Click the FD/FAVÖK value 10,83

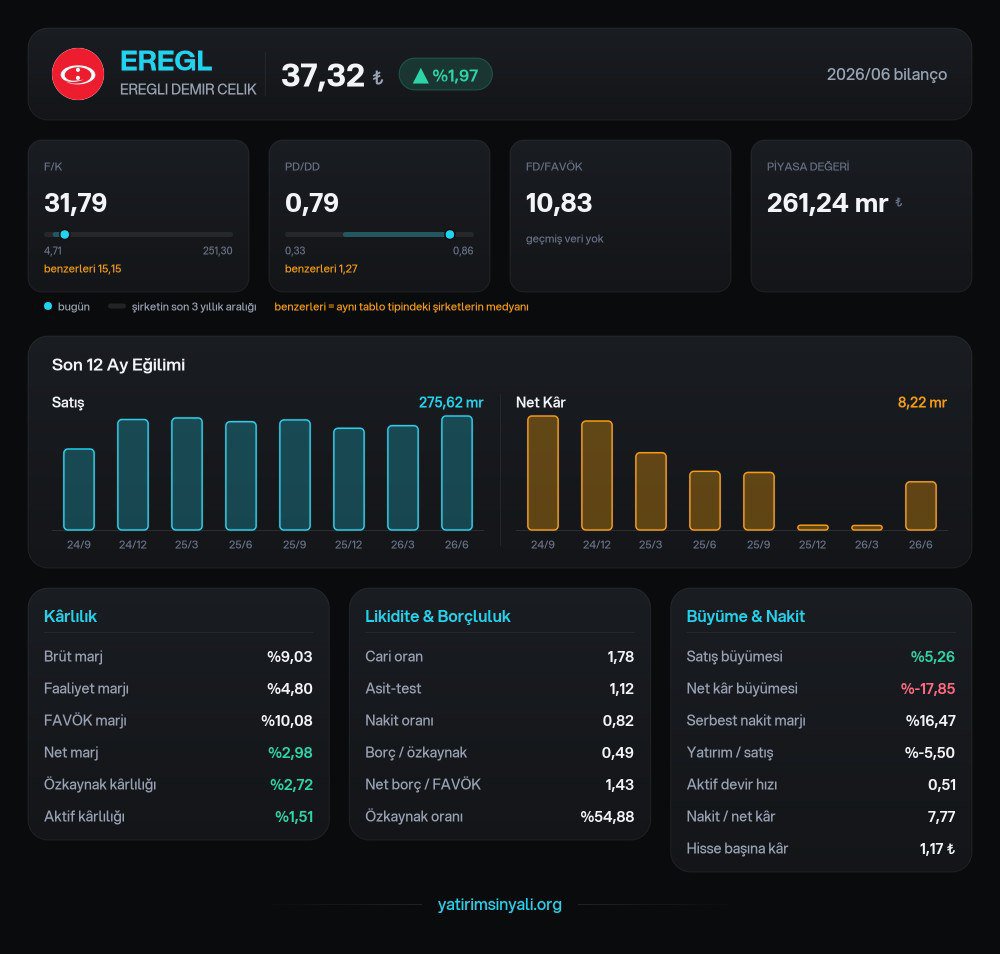point(559,203)
